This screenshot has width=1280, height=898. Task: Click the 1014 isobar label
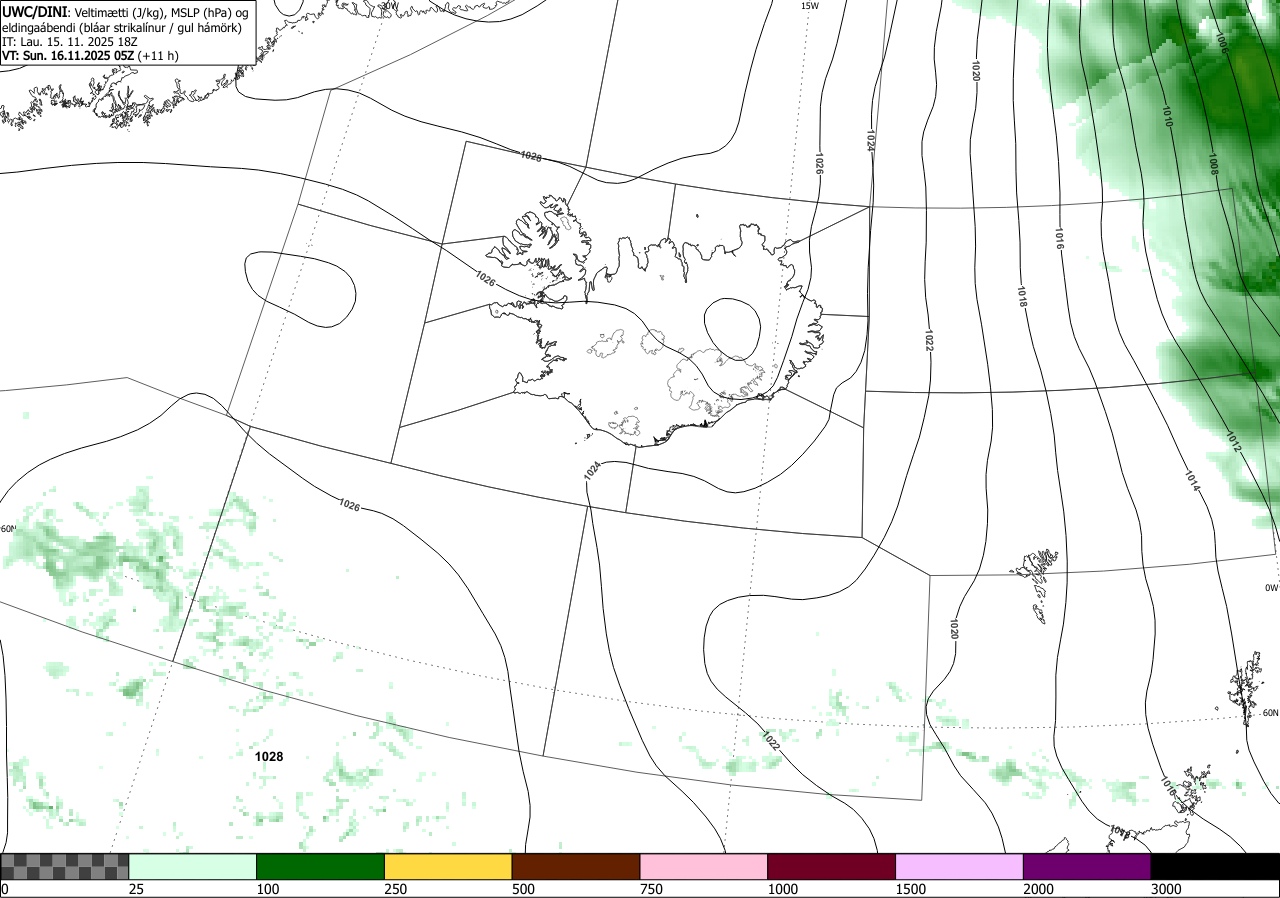coord(1193,481)
